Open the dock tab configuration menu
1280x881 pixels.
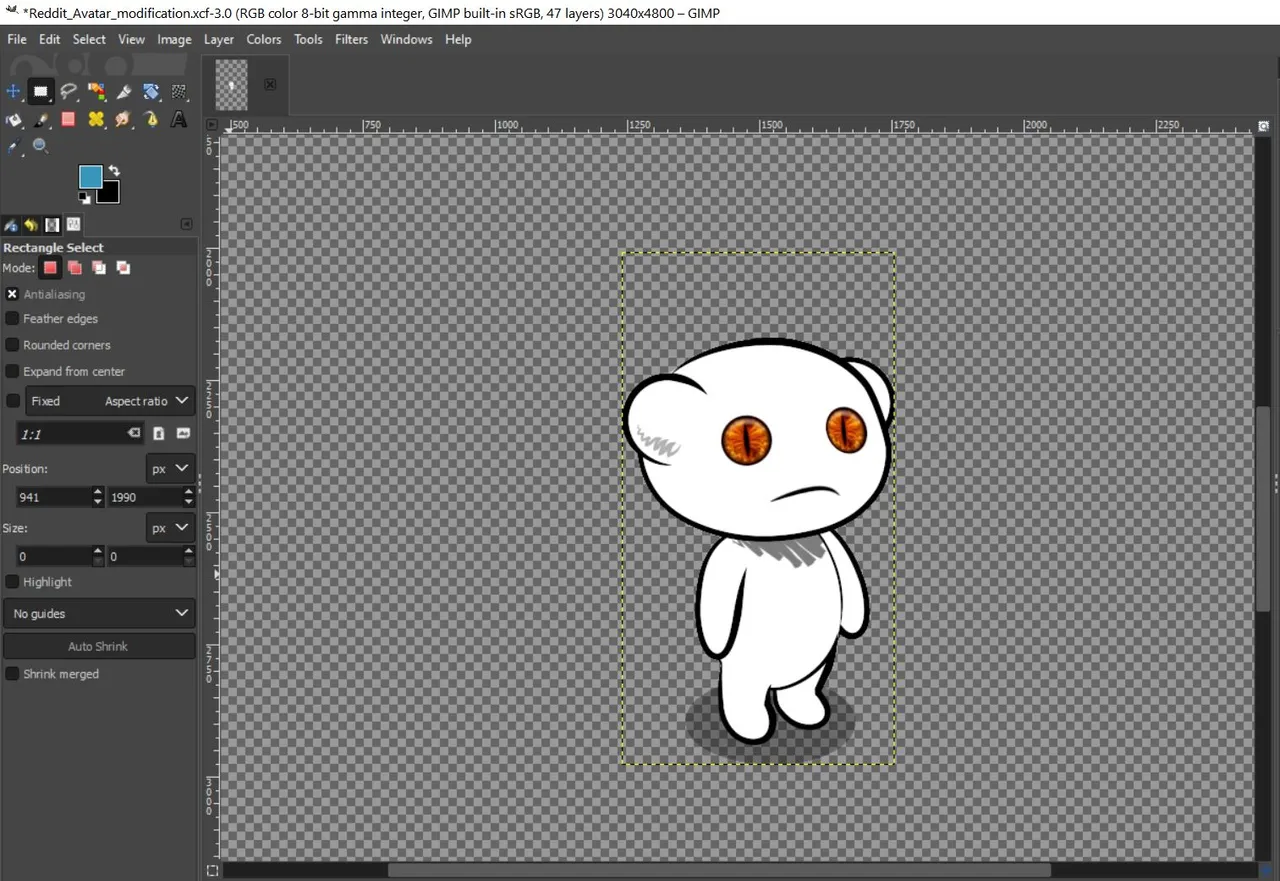pyautogui.click(x=186, y=224)
